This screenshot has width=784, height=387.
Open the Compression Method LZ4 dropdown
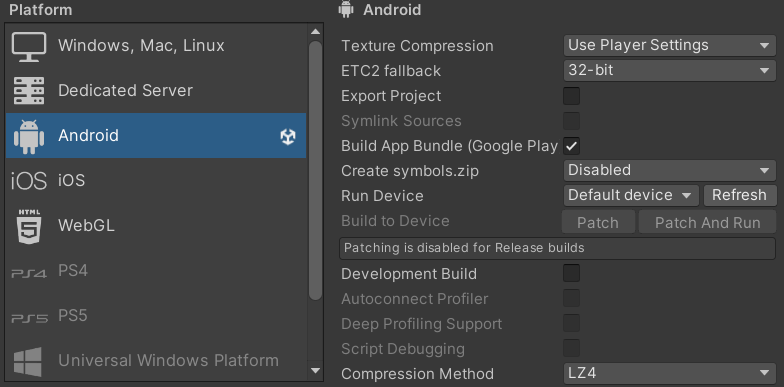click(x=670, y=374)
